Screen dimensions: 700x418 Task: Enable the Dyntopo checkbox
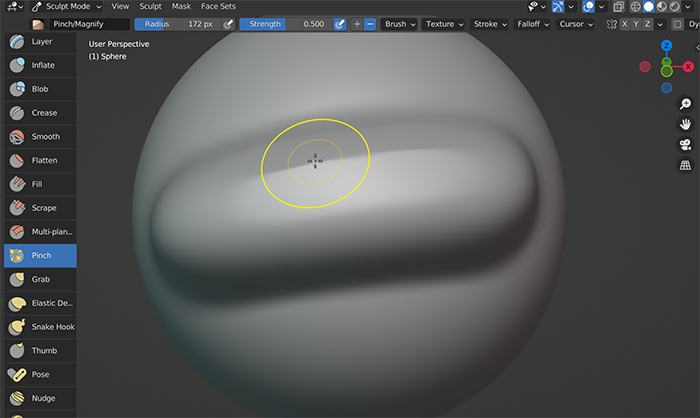678,24
